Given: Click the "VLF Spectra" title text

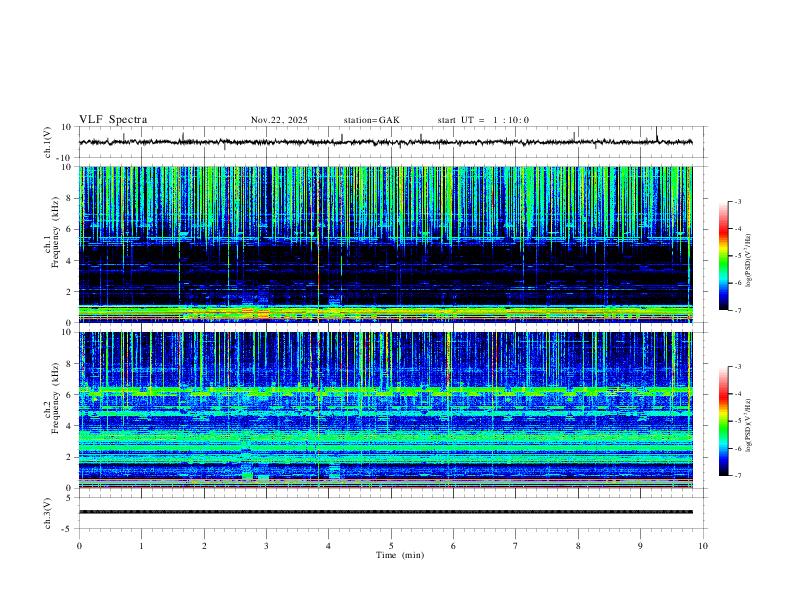Looking at the screenshot, I should (x=113, y=120).
